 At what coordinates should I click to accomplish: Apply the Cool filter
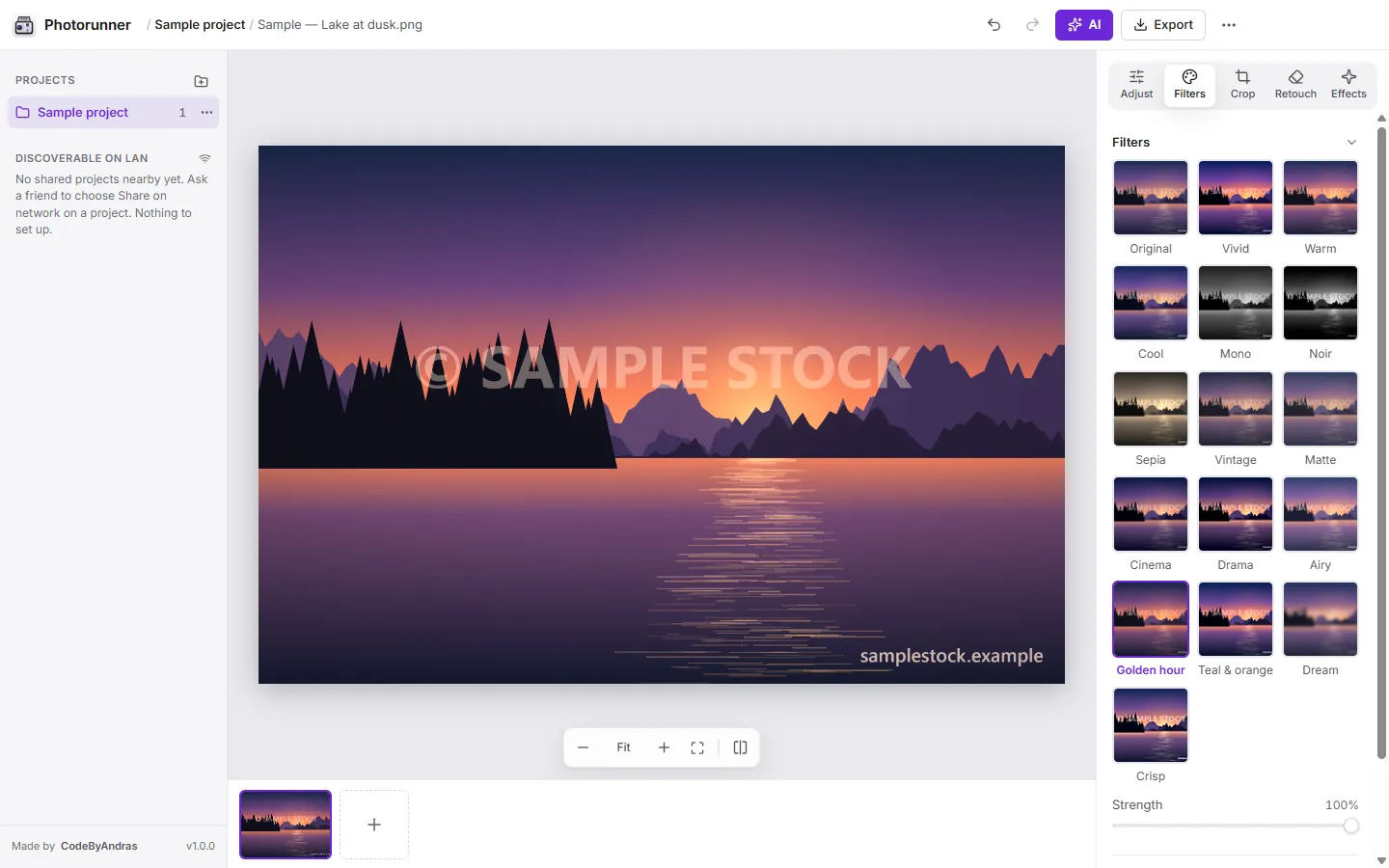click(1151, 313)
